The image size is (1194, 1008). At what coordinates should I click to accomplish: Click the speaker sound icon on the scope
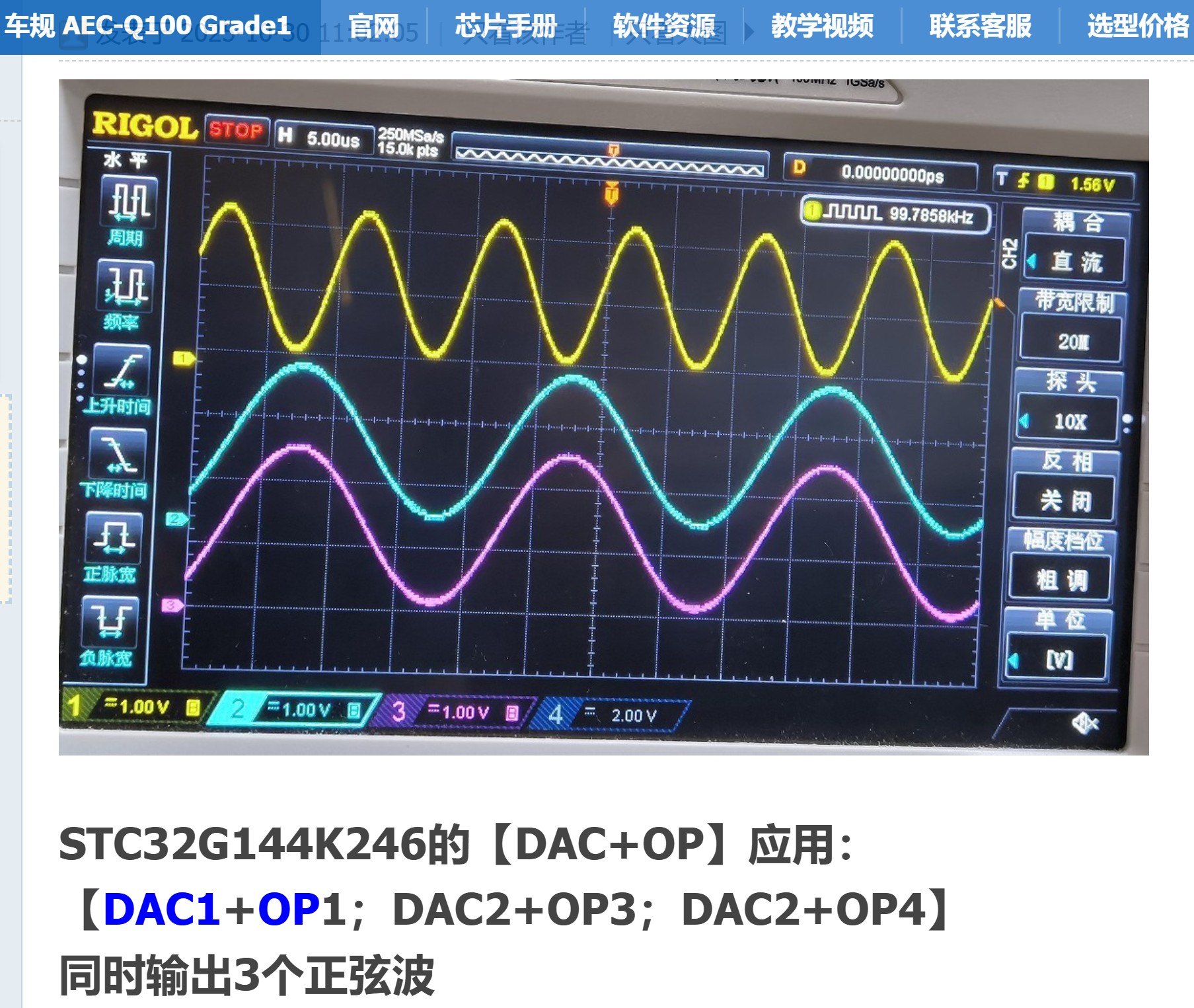[1085, 723]
